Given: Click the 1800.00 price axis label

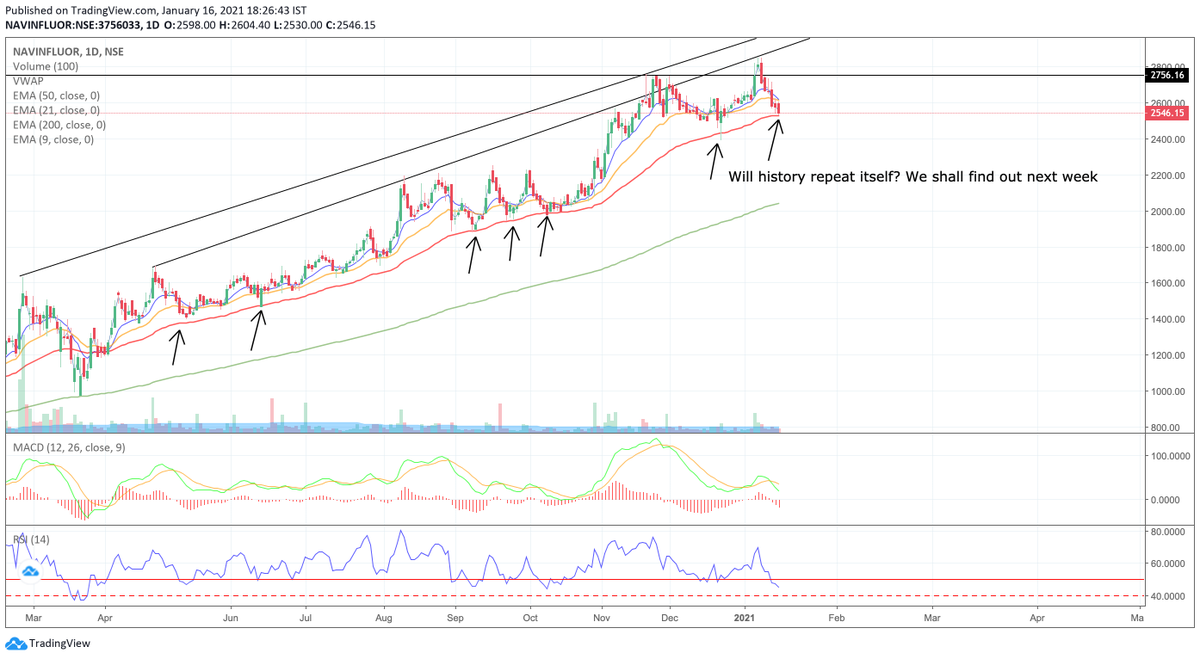Looking at the screenshot, I should point(1169,247).
